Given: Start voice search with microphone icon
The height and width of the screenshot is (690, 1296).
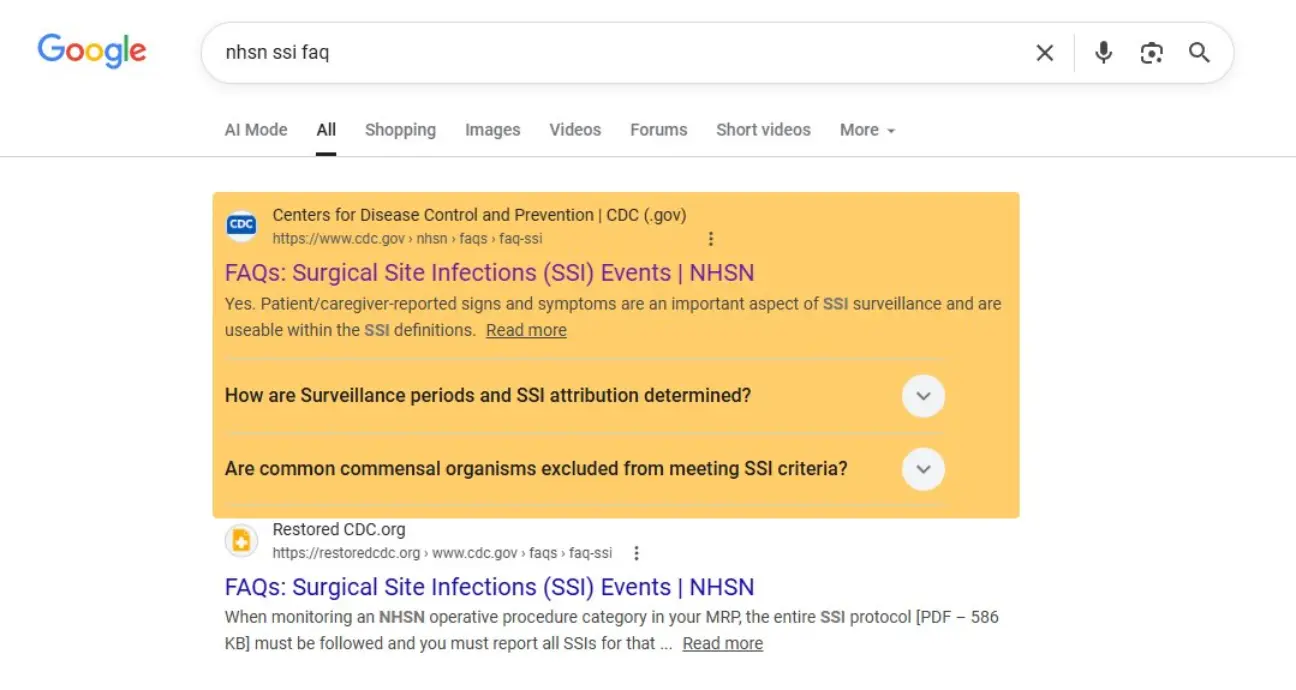Looking at the screenshot, I should click(x=1103, y=53).
